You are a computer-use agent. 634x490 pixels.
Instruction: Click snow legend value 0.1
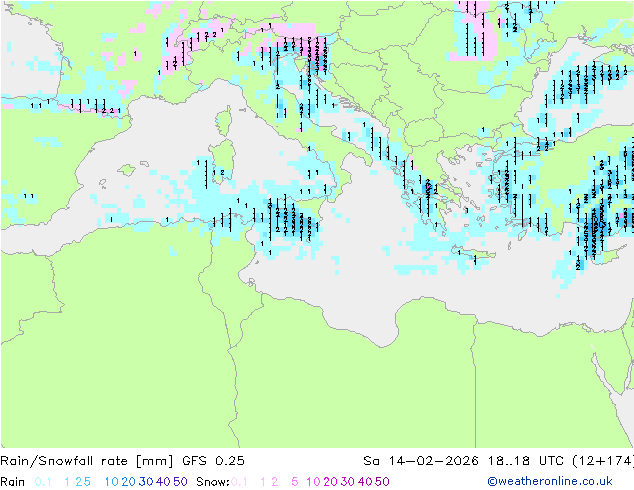[239, 482]
